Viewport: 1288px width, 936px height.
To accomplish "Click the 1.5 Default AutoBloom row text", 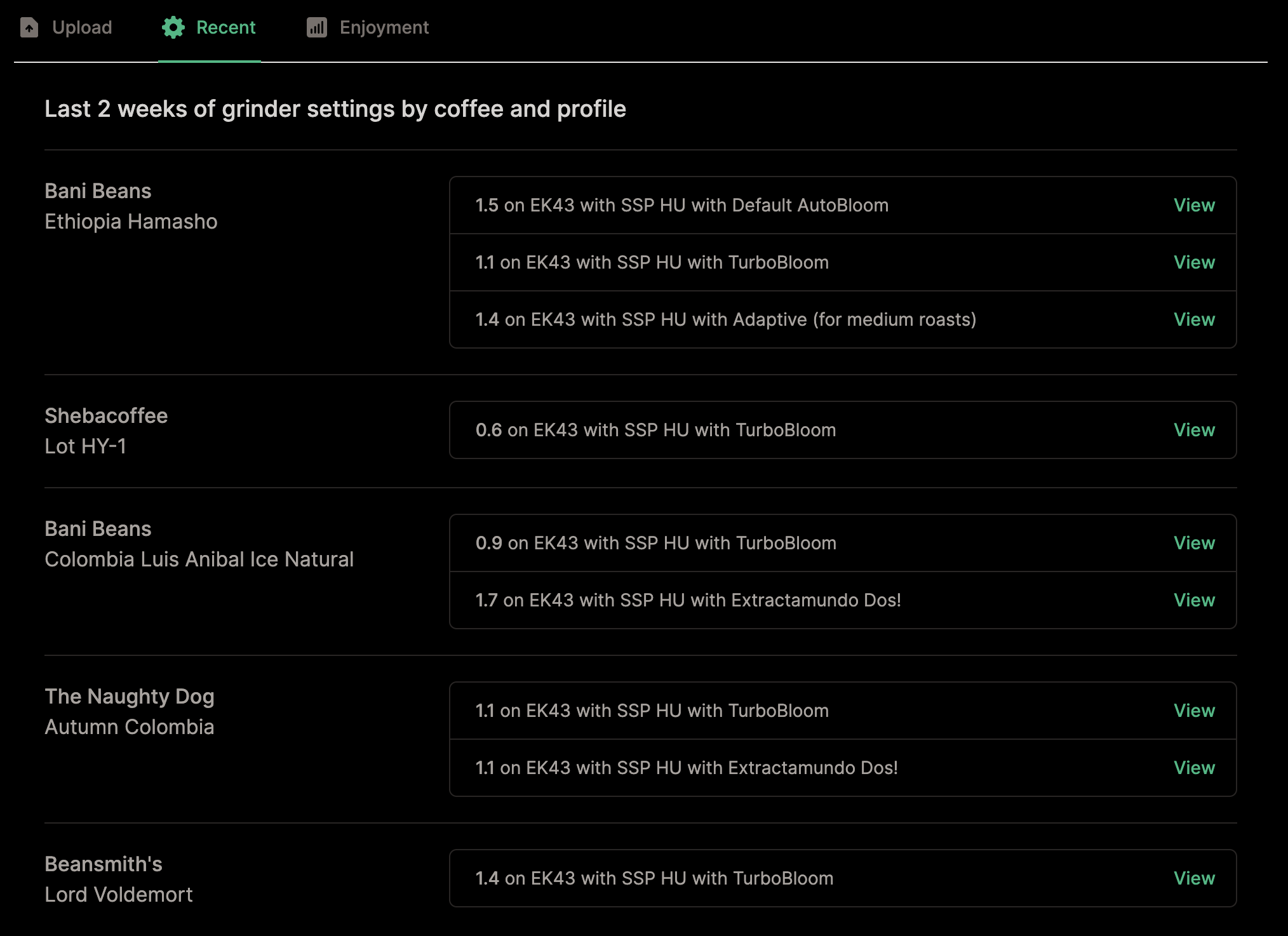I will click(x=681, y=205).
